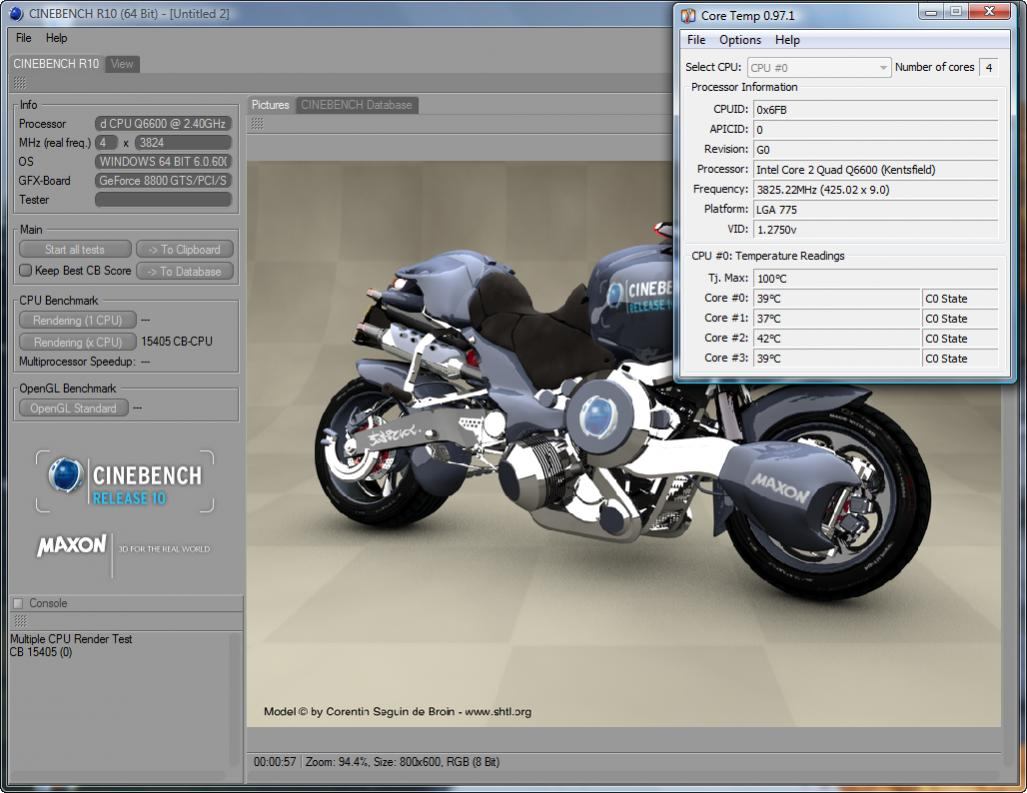Click the Core #0 temperature 39°C

837,299
